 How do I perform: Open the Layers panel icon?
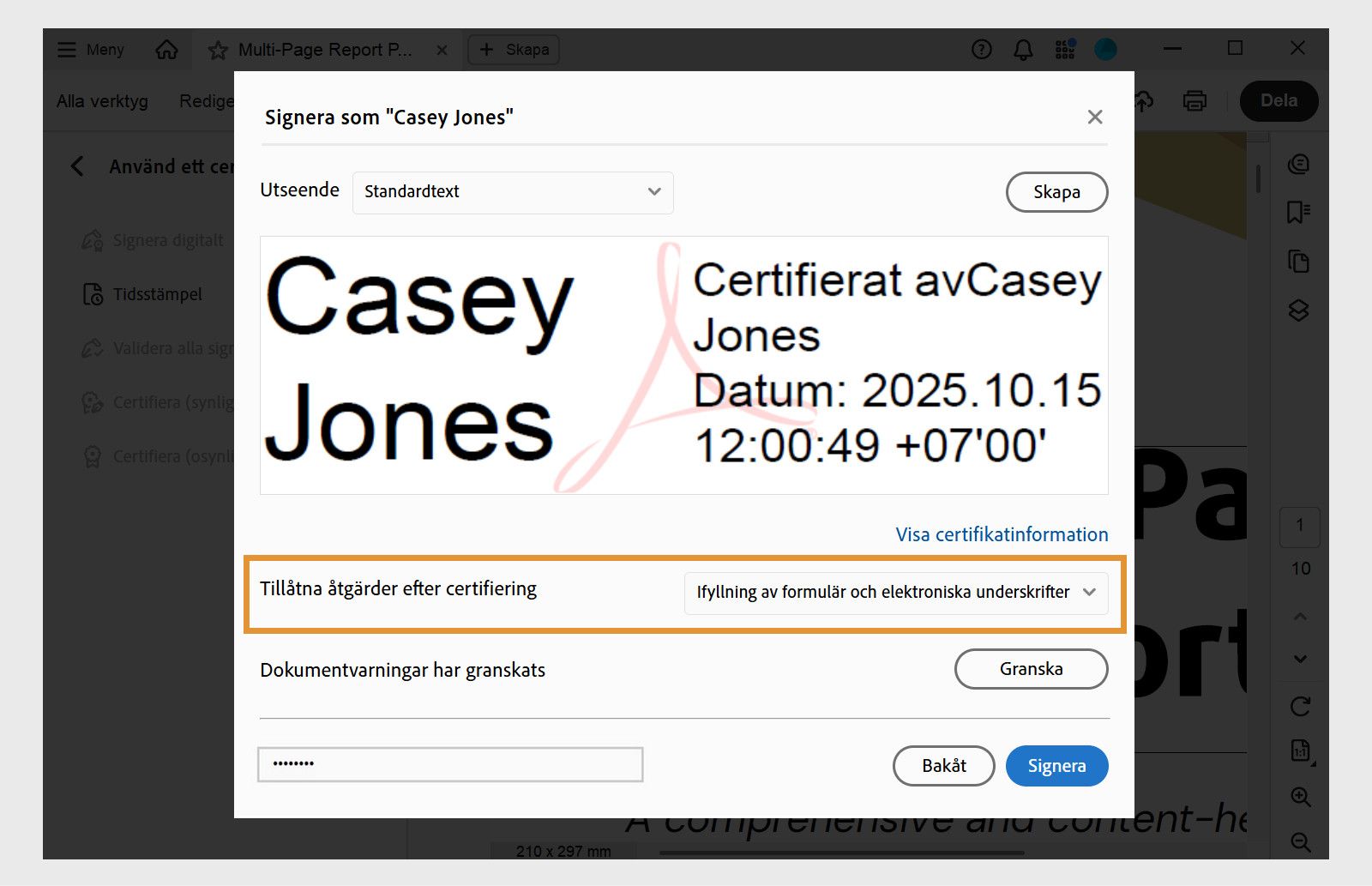[x=1298, y=311]
